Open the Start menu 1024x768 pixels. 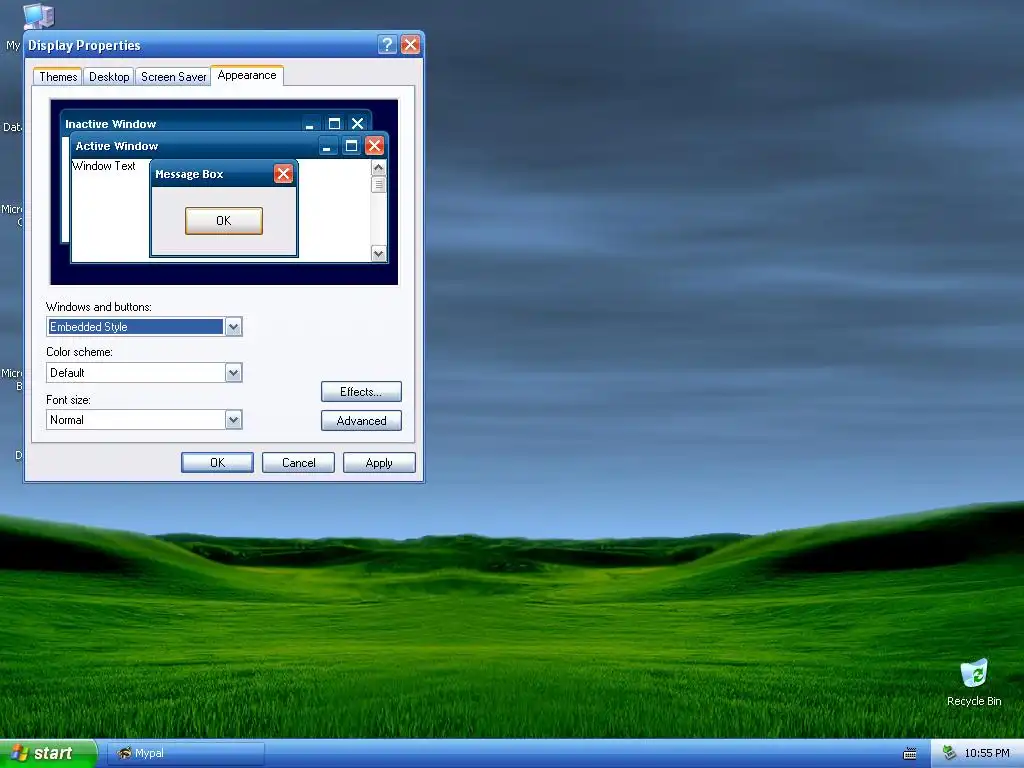tap(48, 753)
